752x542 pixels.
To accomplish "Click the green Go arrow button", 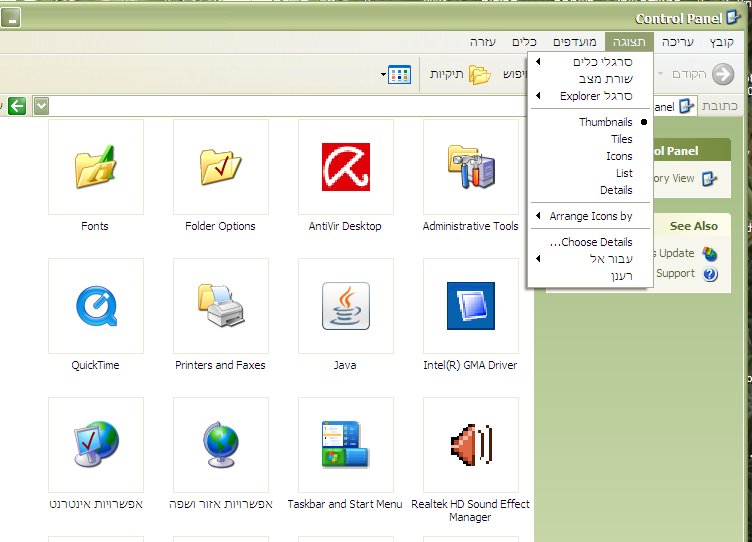I will click(17, 106).
